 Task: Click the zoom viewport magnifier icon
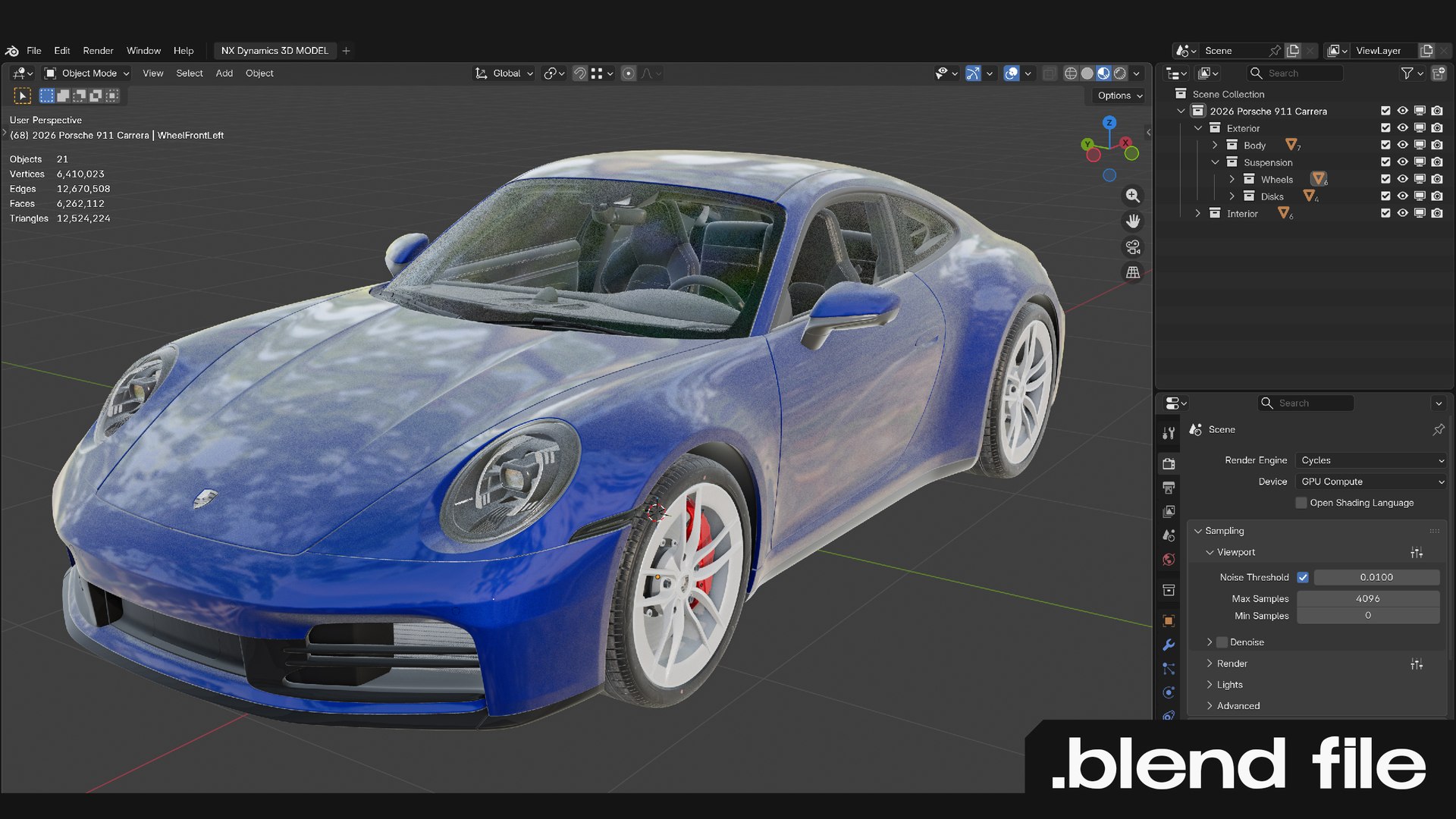[x=1132, y=196]
